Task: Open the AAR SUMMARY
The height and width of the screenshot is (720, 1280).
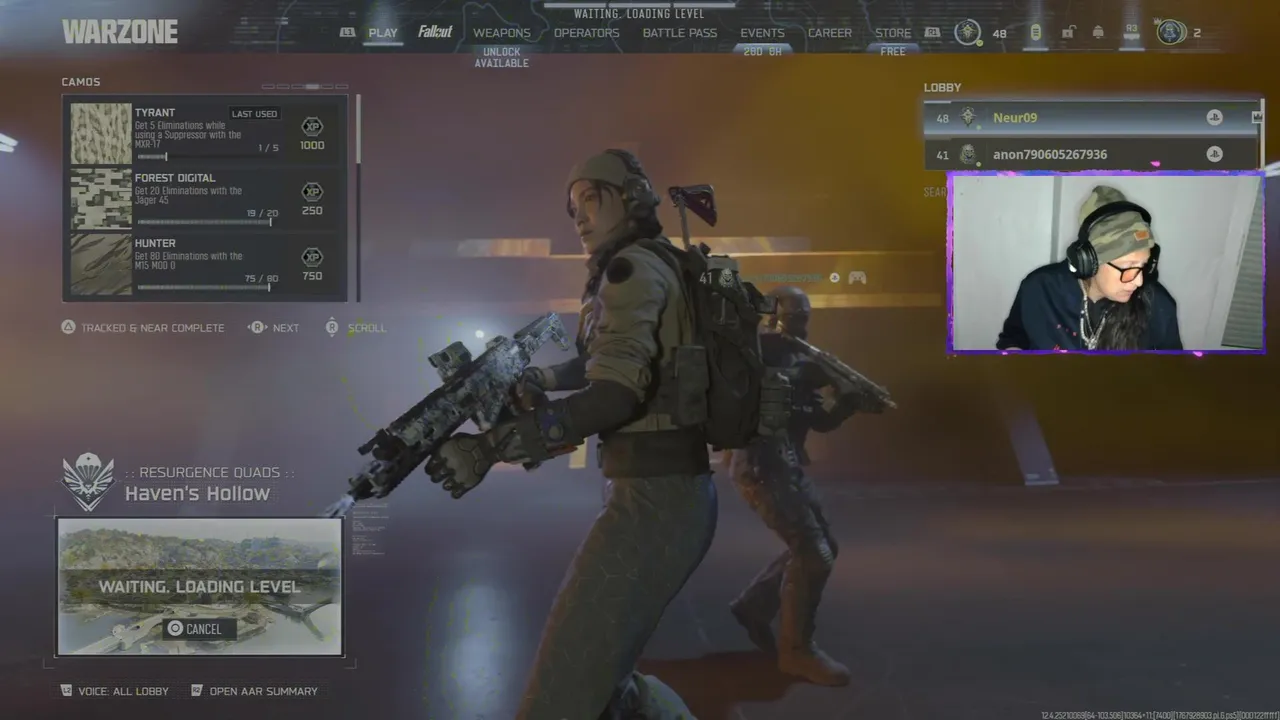Action: [x=263, y=691]
